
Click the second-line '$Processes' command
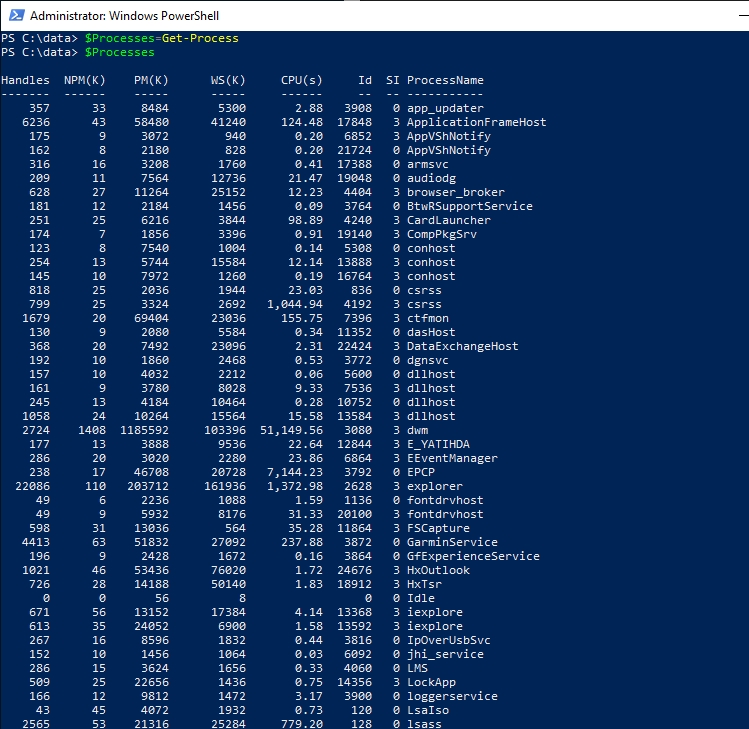(x=119, y=52)
